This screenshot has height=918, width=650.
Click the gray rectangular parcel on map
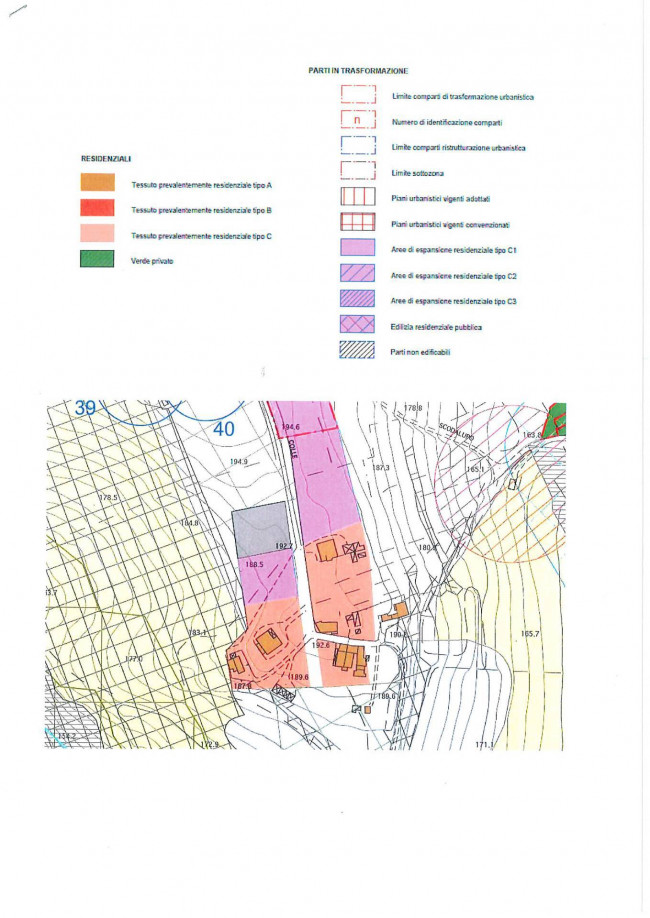260,529
